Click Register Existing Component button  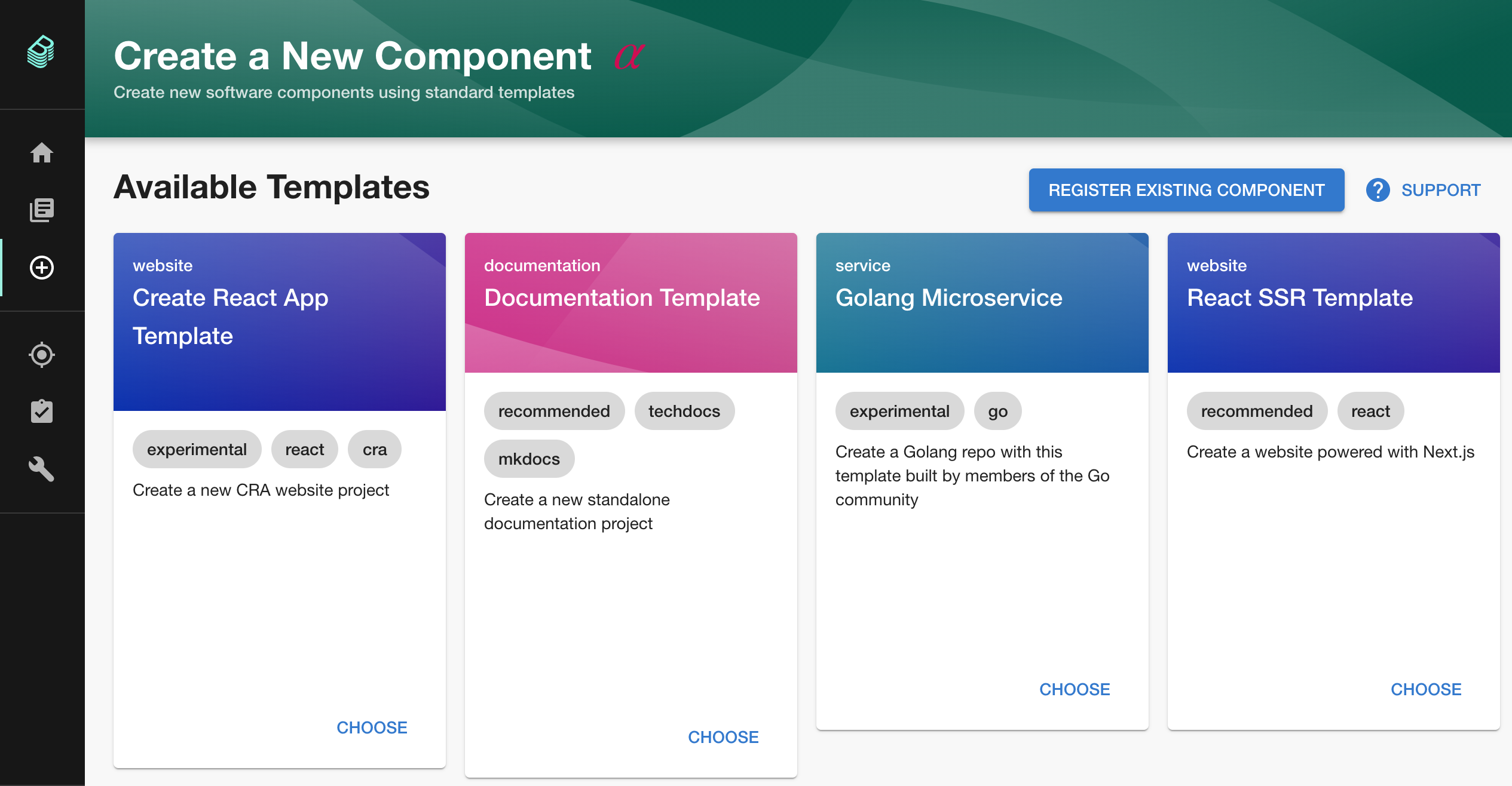click(x=1186, y=191)
